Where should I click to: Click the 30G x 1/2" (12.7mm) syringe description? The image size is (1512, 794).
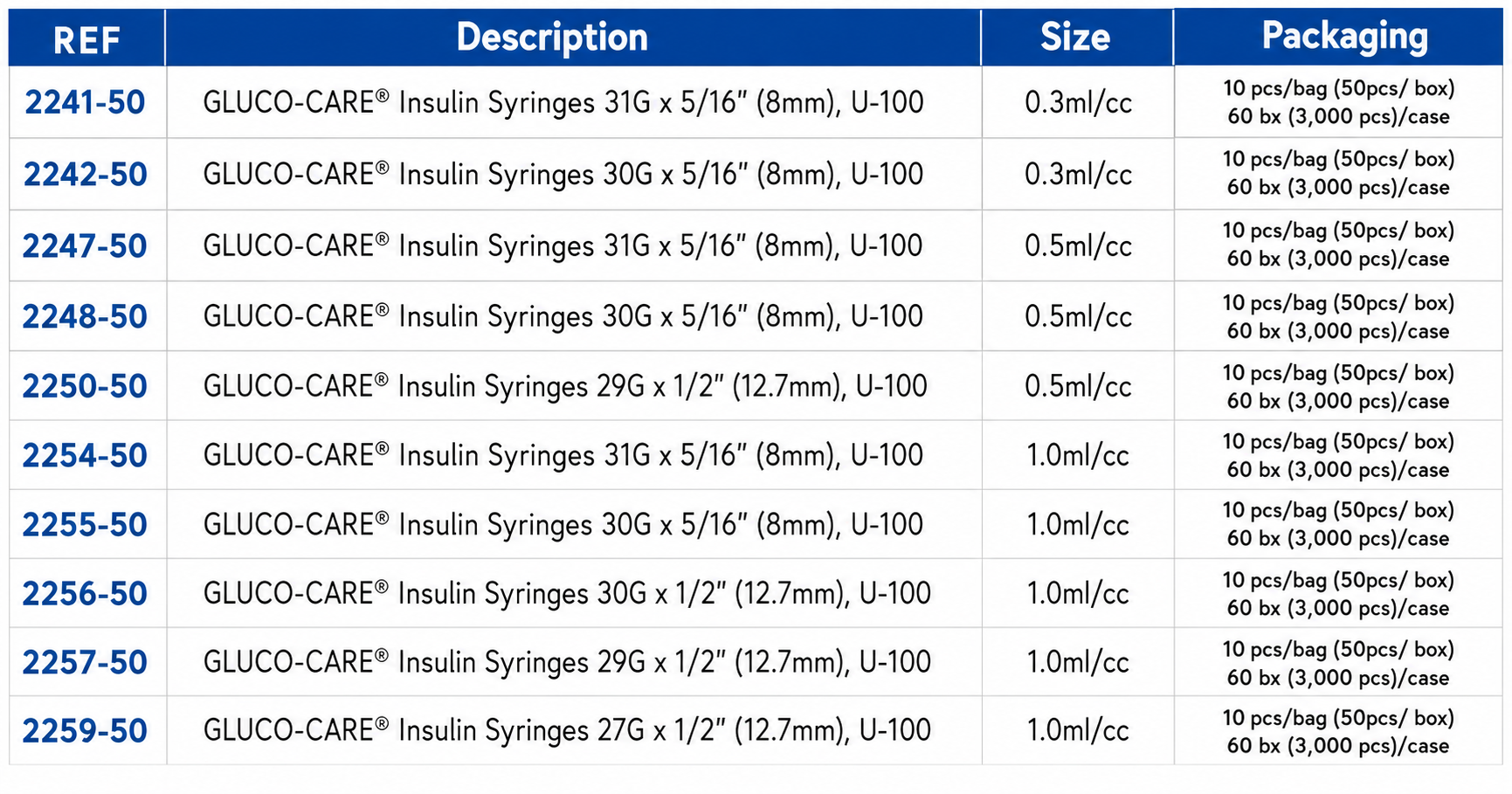click(x=567, y=594)
